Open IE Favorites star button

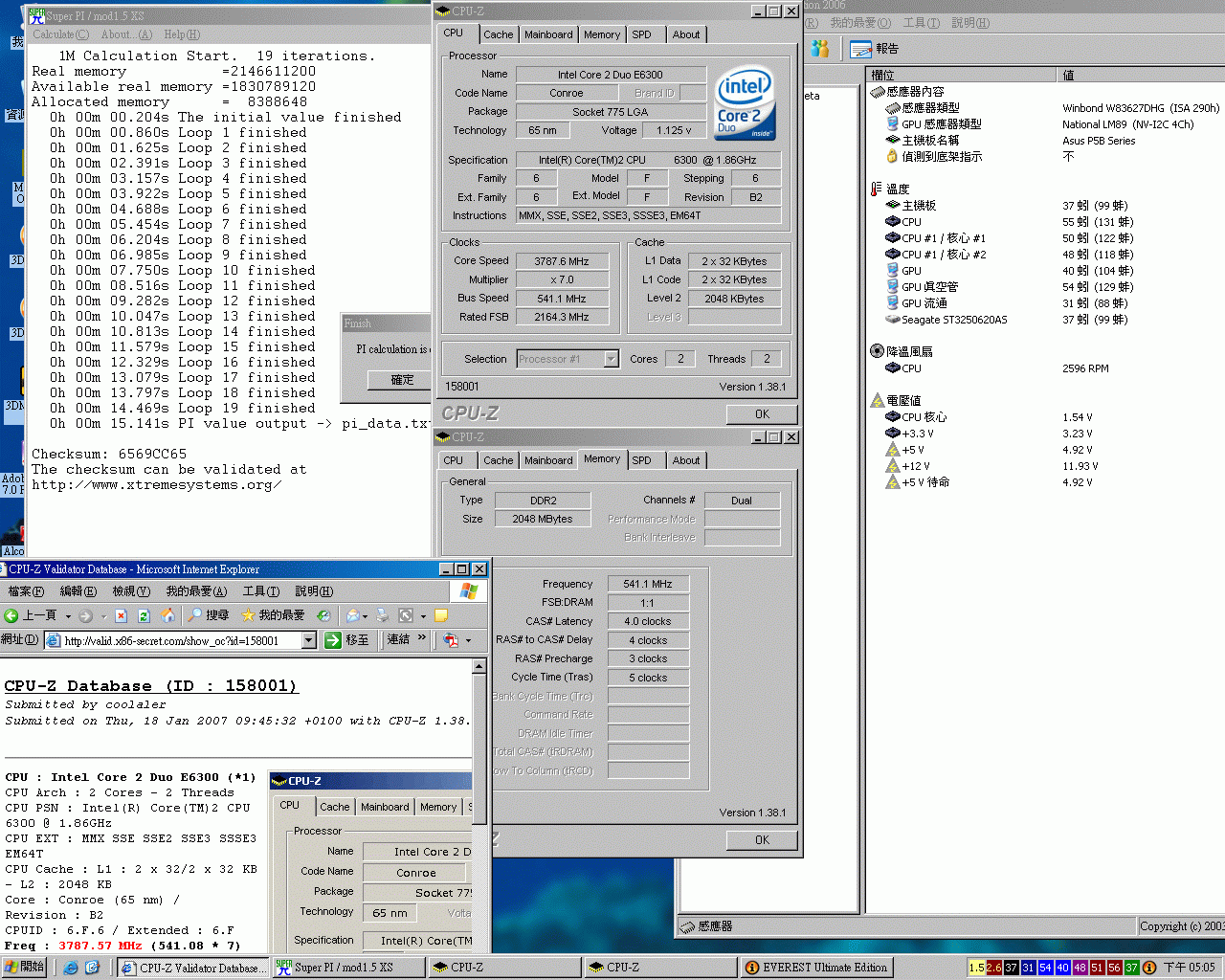coord(273,615)
